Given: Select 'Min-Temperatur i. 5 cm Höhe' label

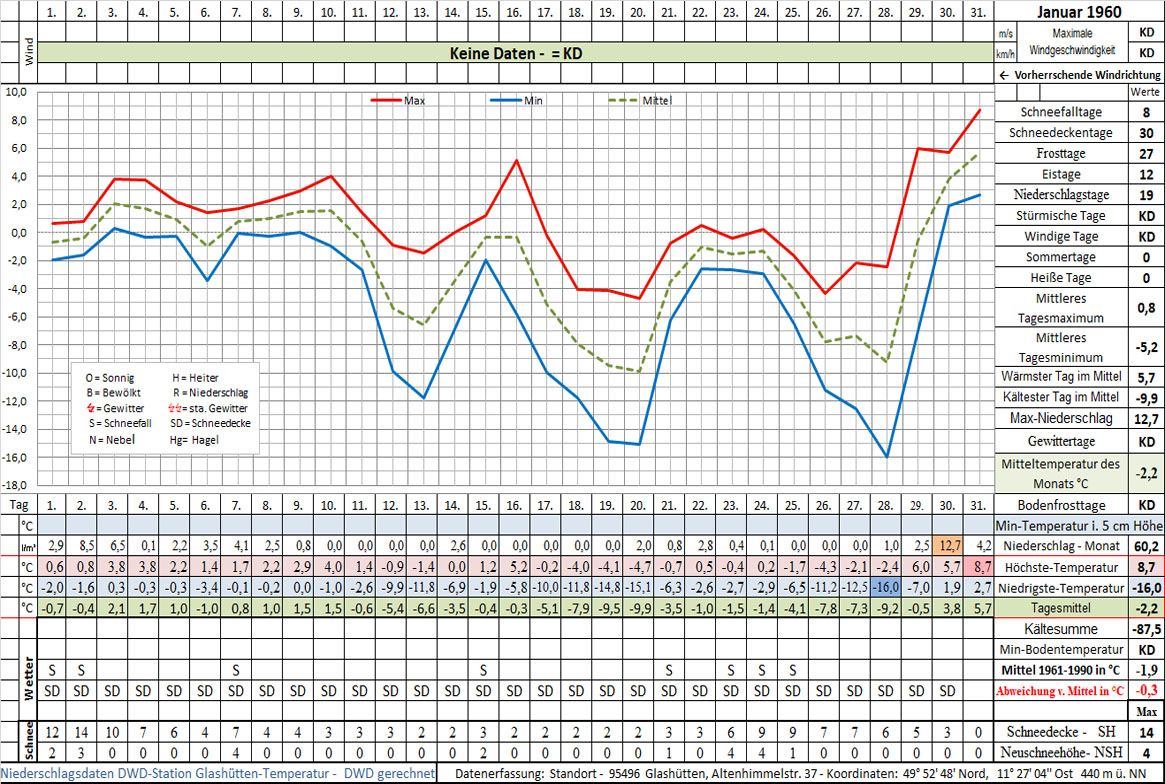Looking at the screenshot, I should click(1079, 525).
